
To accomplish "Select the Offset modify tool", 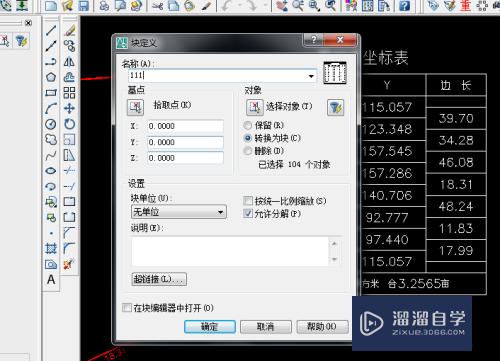I will pos(69,77).
